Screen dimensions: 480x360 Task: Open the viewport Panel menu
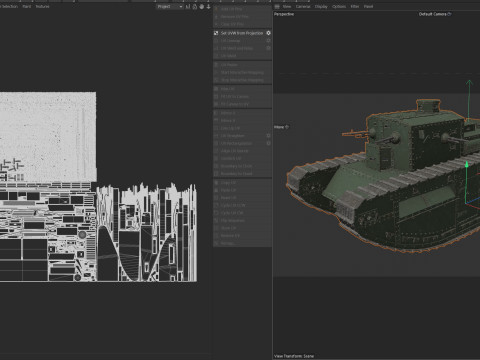[368, 6]
